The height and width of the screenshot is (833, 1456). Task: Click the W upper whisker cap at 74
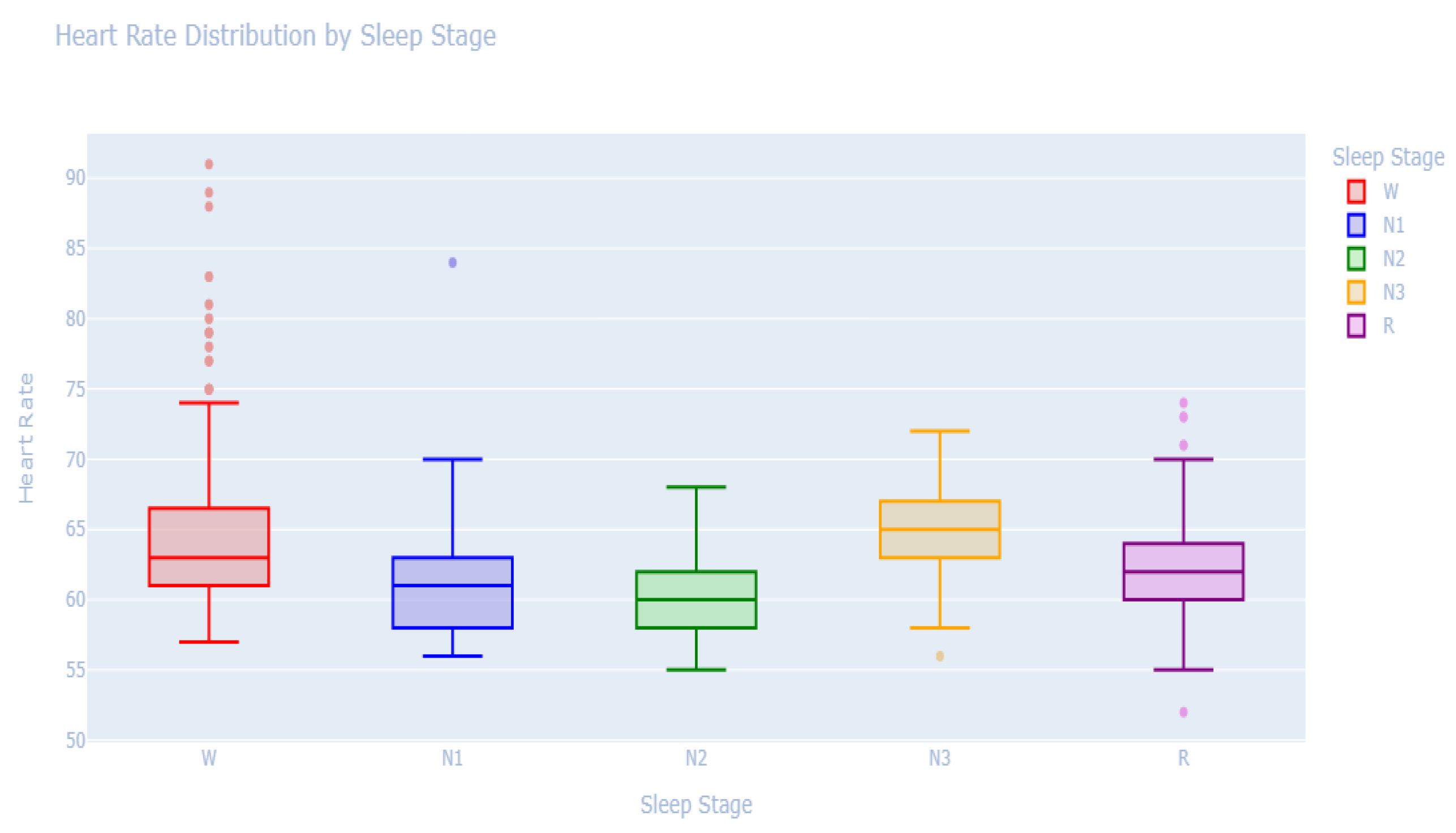[x=209, y=403]
